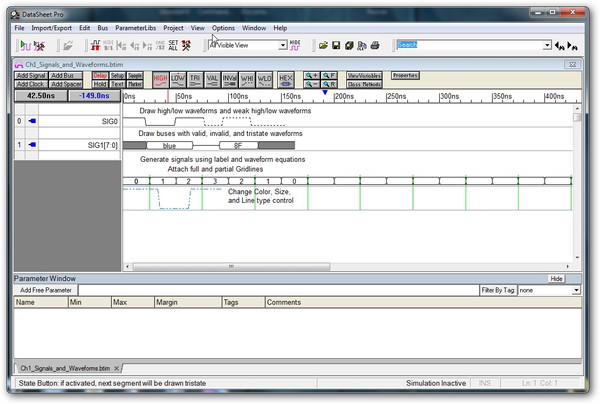Image resolution: width=600 pixels, height=404 pixels.
Task: Click the SIG1[7:0] signal name
Action: coord(98,145)
